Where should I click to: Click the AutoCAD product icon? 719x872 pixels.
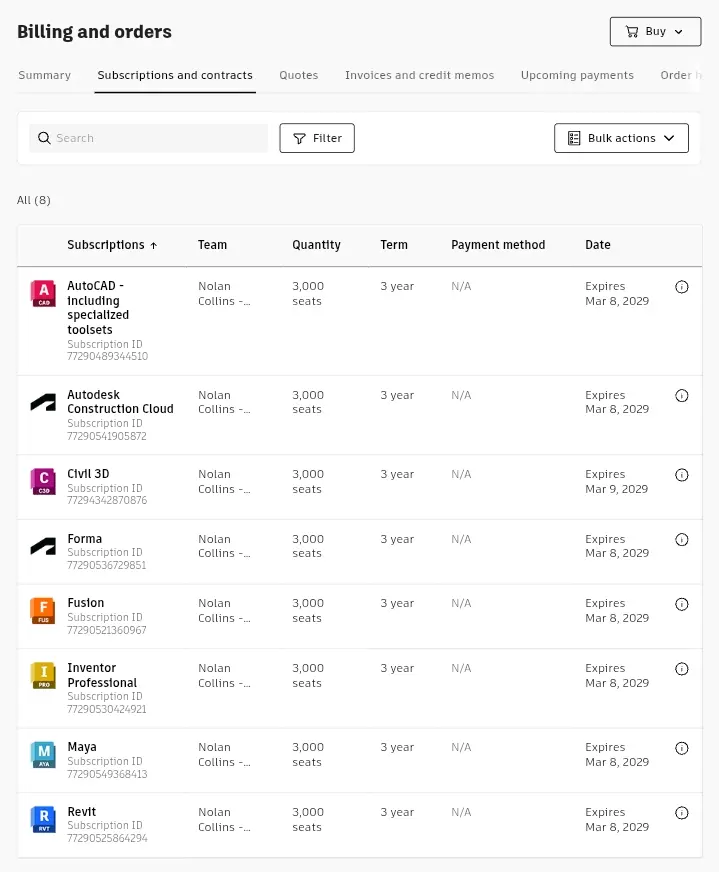[x=43, y=293]
